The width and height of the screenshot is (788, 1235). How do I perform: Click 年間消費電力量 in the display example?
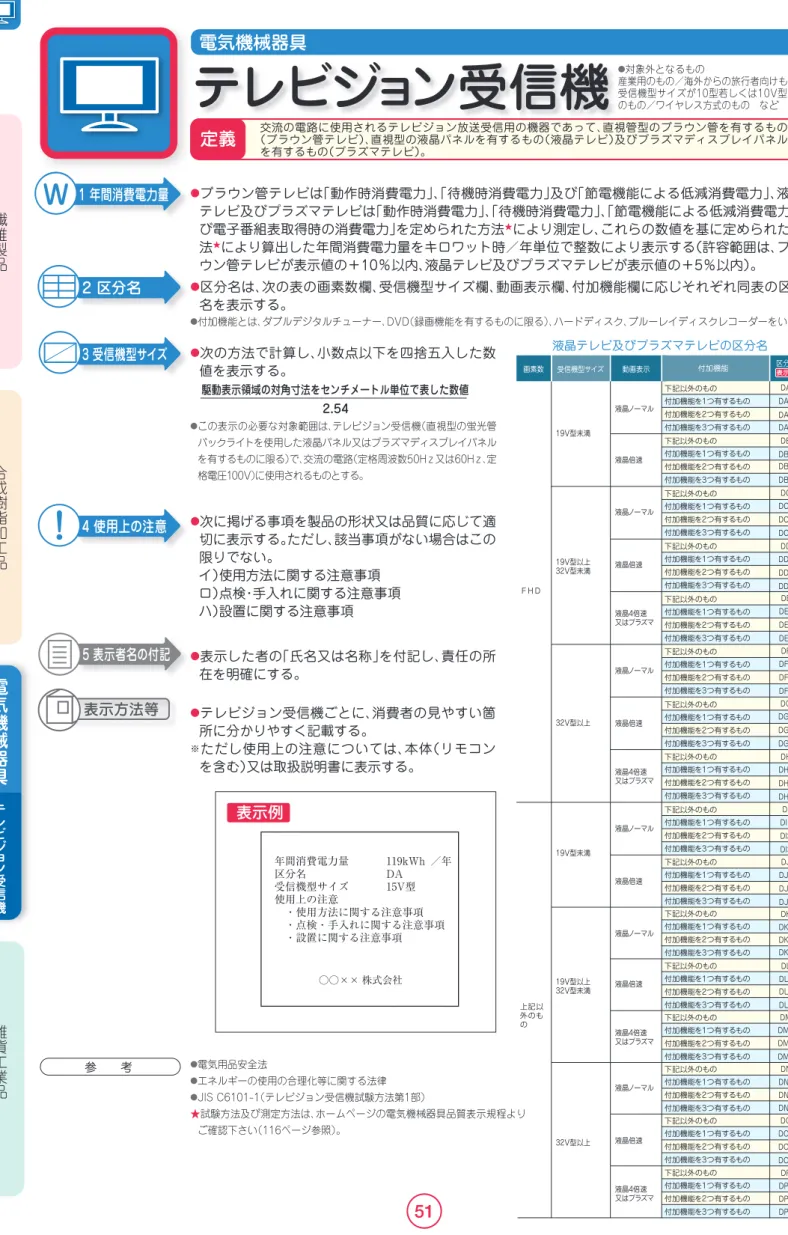(x=311, y=860)
